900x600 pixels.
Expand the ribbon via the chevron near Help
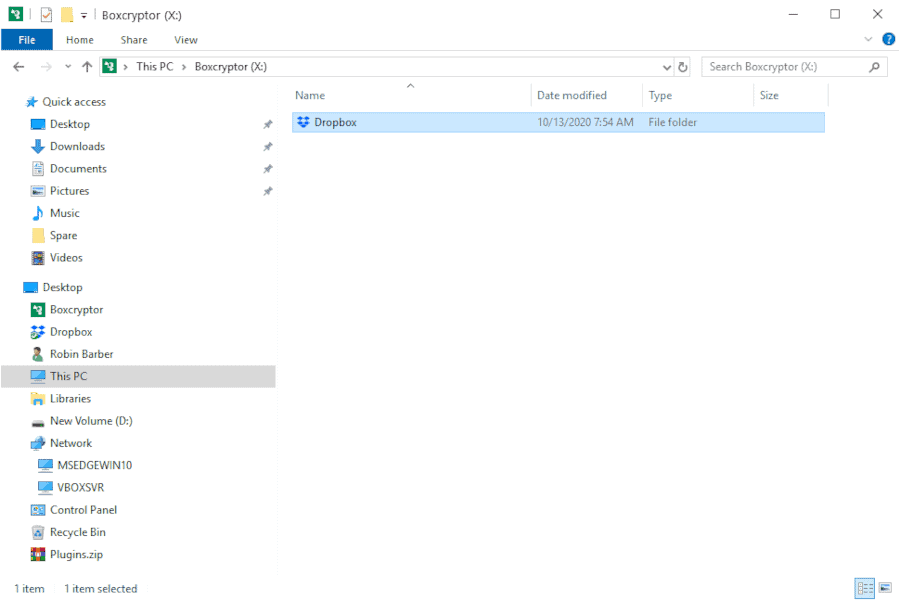[866, 39]
